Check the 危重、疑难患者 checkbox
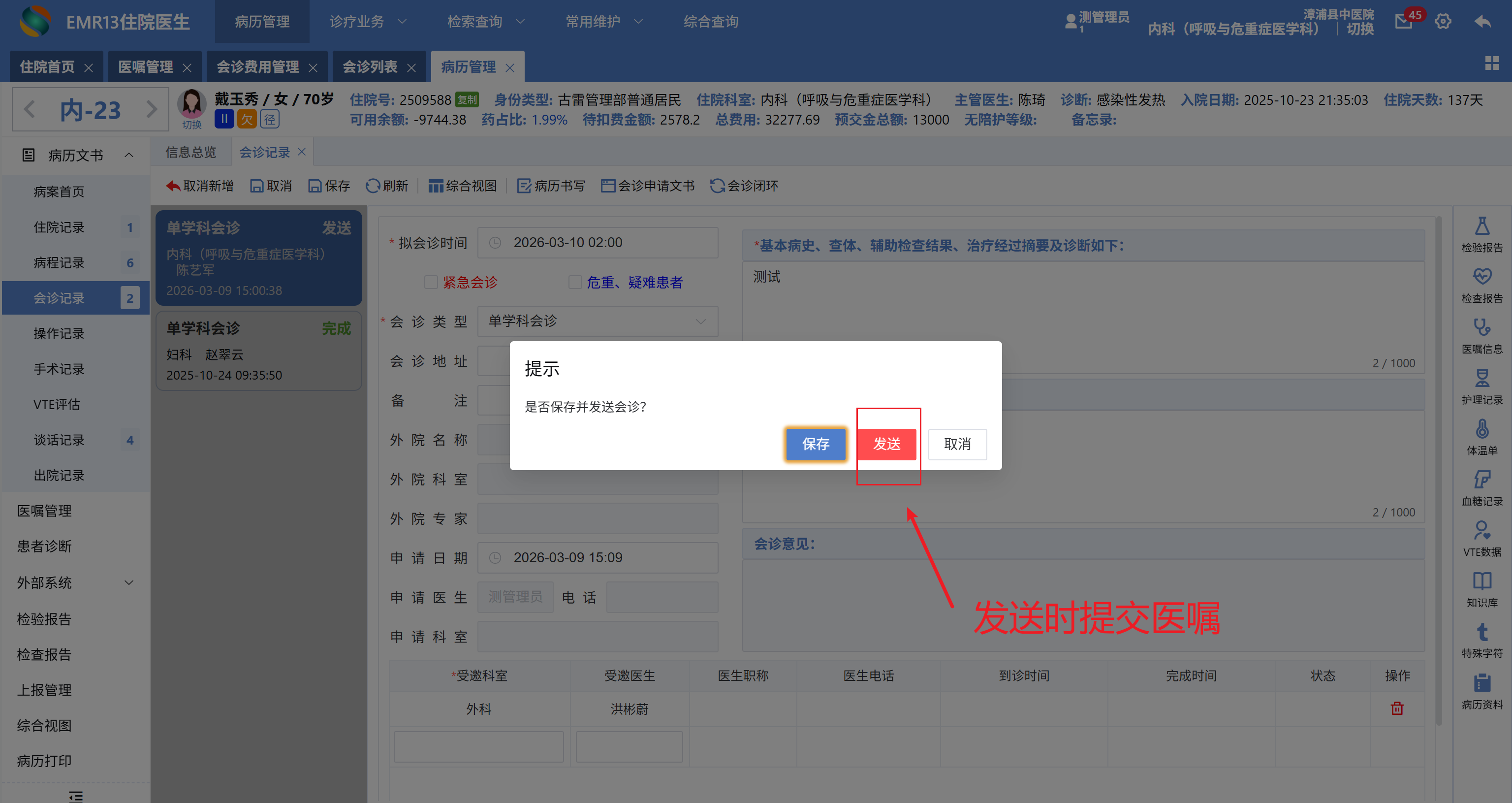 pyautogui.click(x=575, y=282)
